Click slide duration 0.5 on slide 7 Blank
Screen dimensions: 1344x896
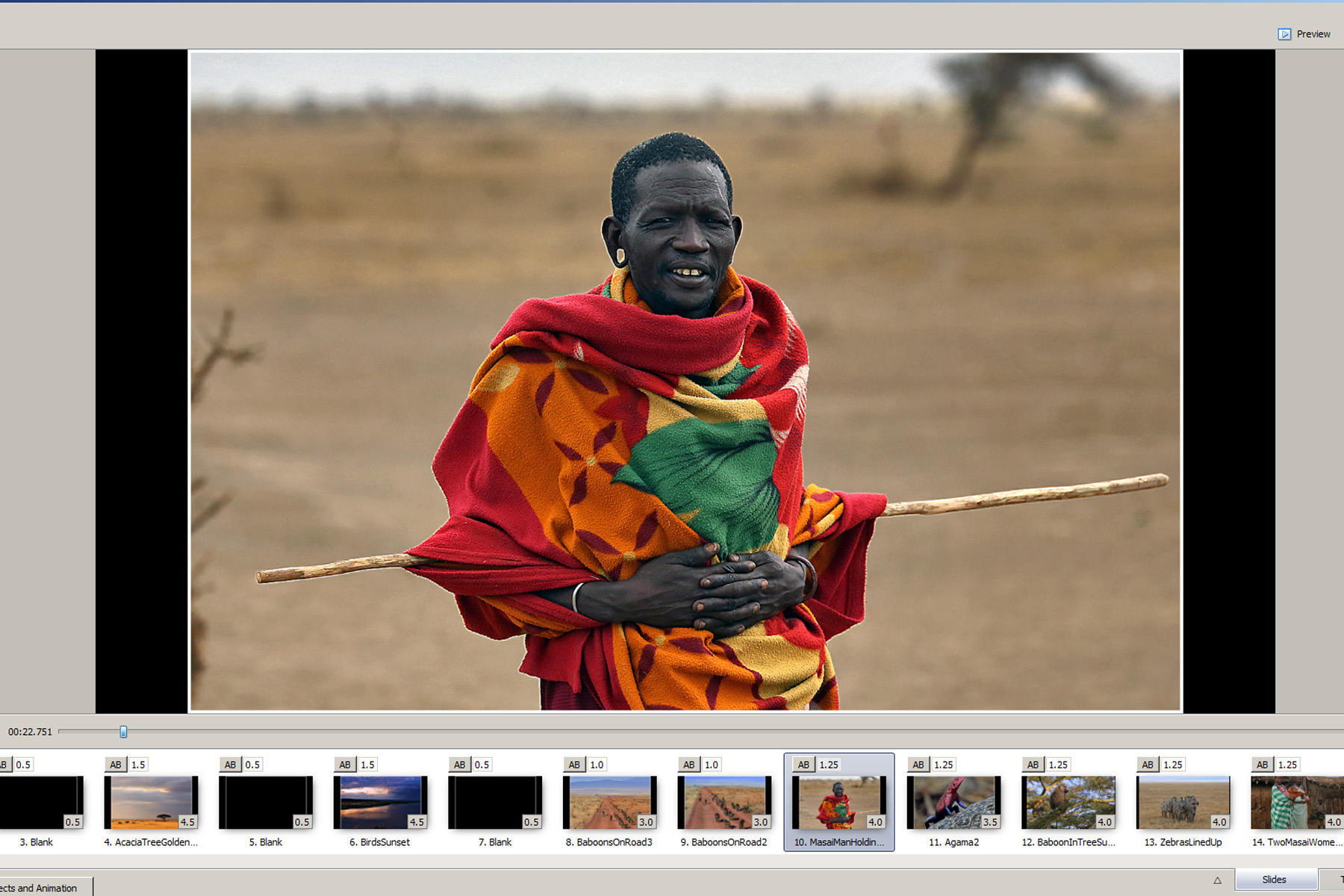[x=531, y=822]
